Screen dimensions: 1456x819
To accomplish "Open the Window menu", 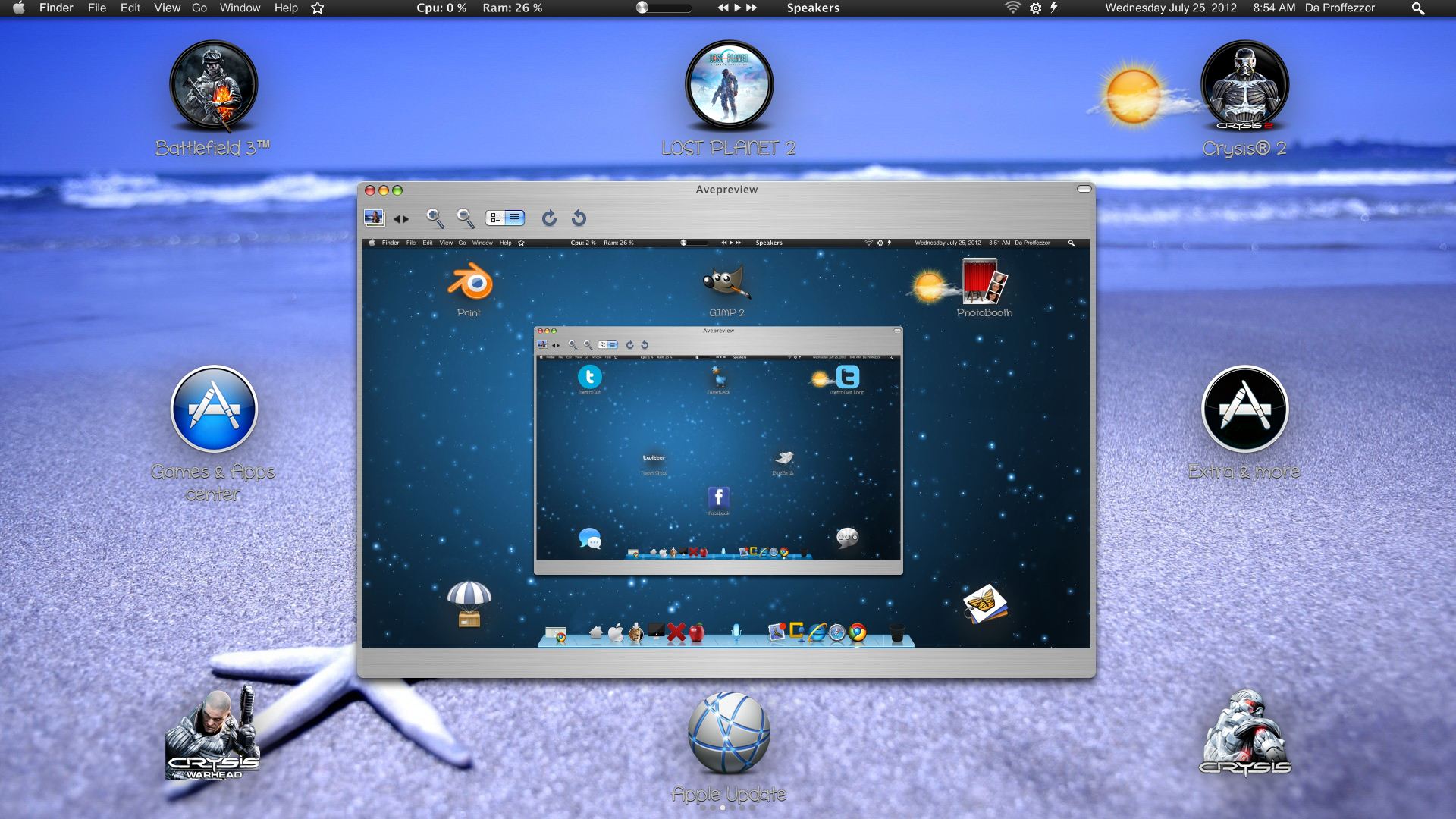I will (x=240, y=8).
